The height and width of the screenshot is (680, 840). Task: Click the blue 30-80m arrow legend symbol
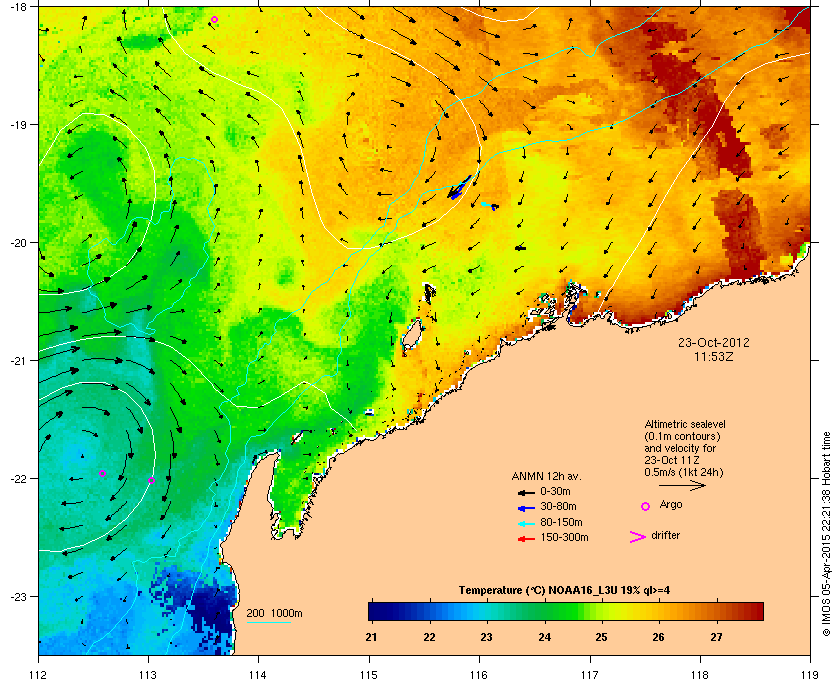pyautogui.click(x=527, y=507)
